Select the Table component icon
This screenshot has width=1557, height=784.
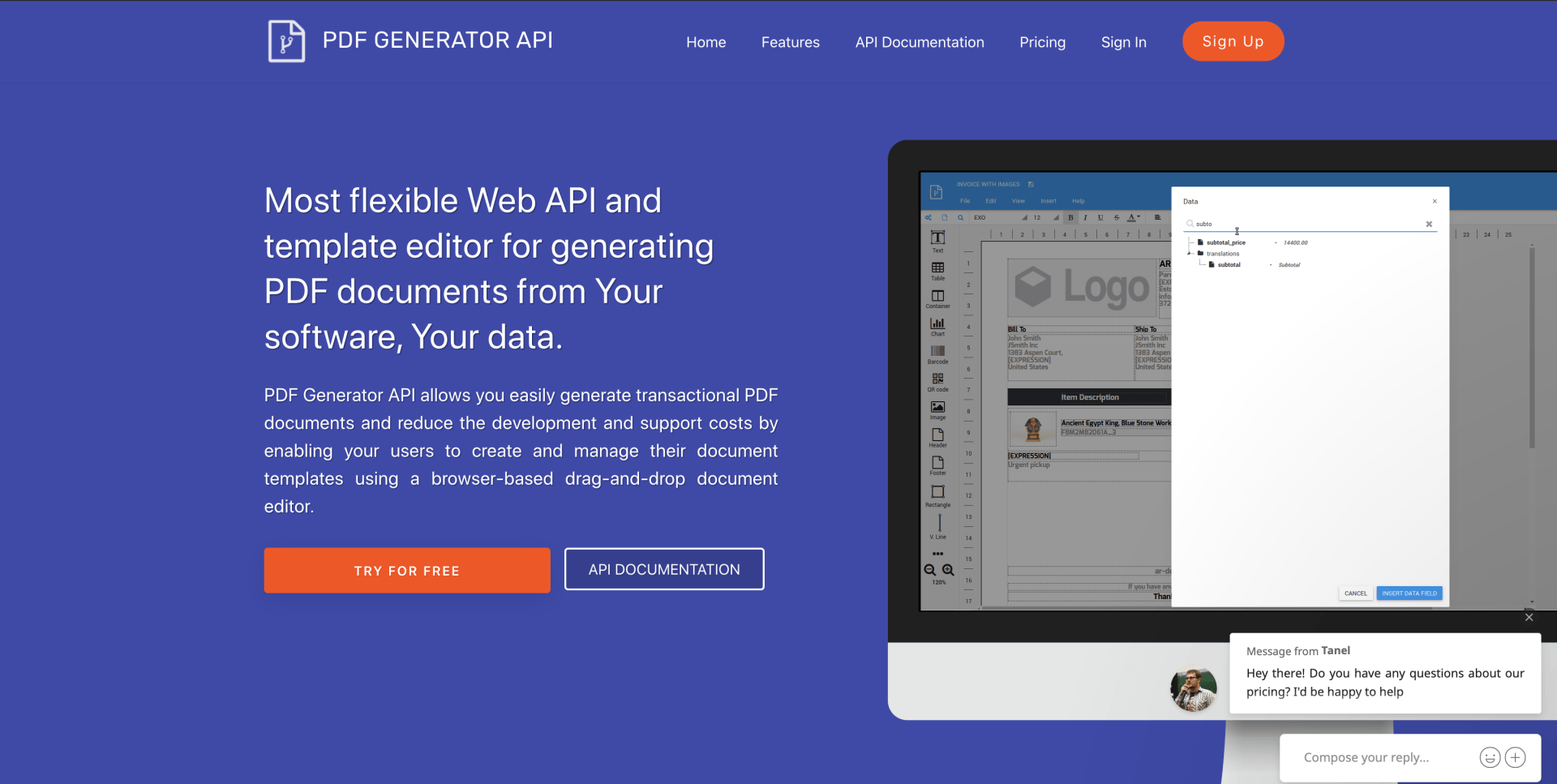pyautogui.click(x=937, y=267)
